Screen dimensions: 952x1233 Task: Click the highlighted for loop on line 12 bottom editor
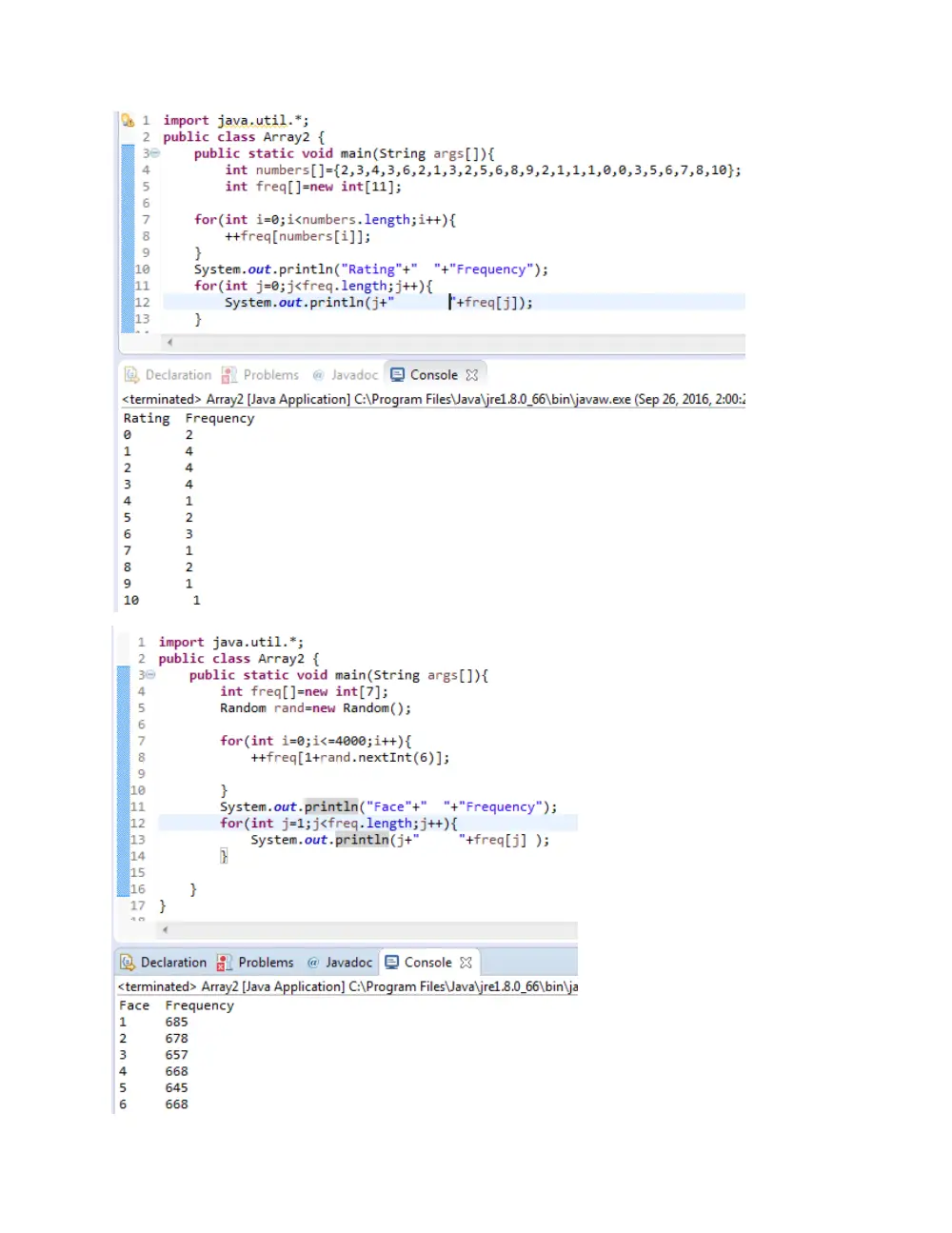[338, 824]
